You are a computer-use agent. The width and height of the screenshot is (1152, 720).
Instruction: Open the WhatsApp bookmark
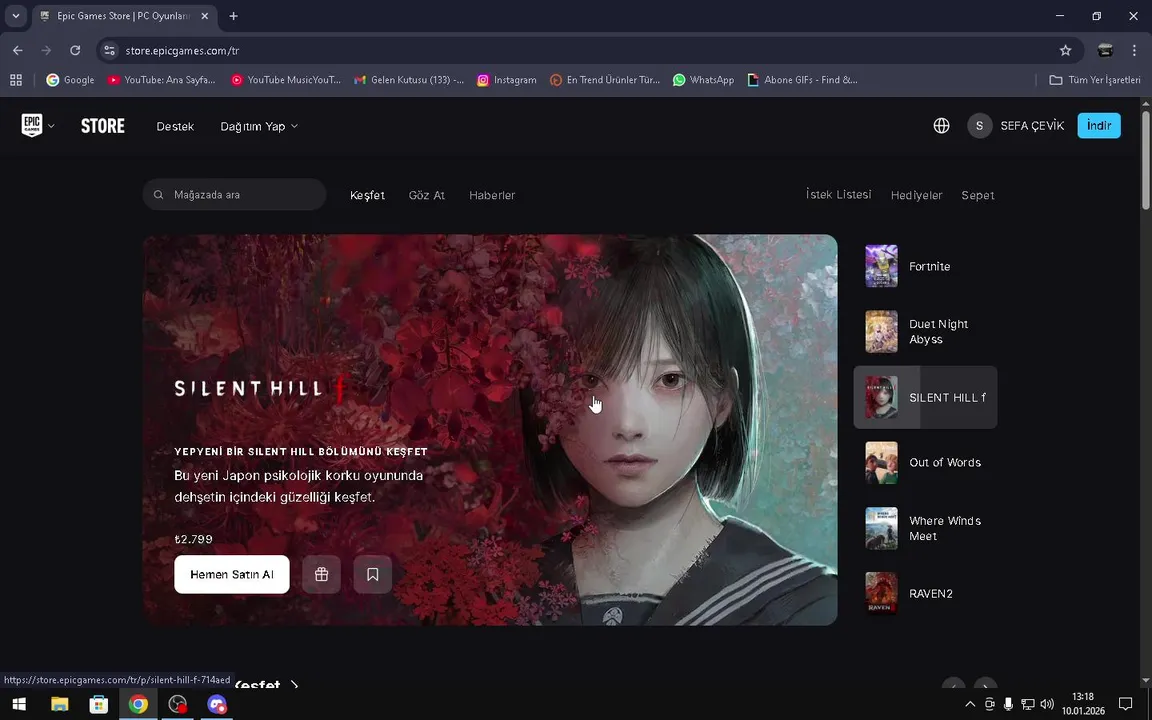(x=703, y=79)
